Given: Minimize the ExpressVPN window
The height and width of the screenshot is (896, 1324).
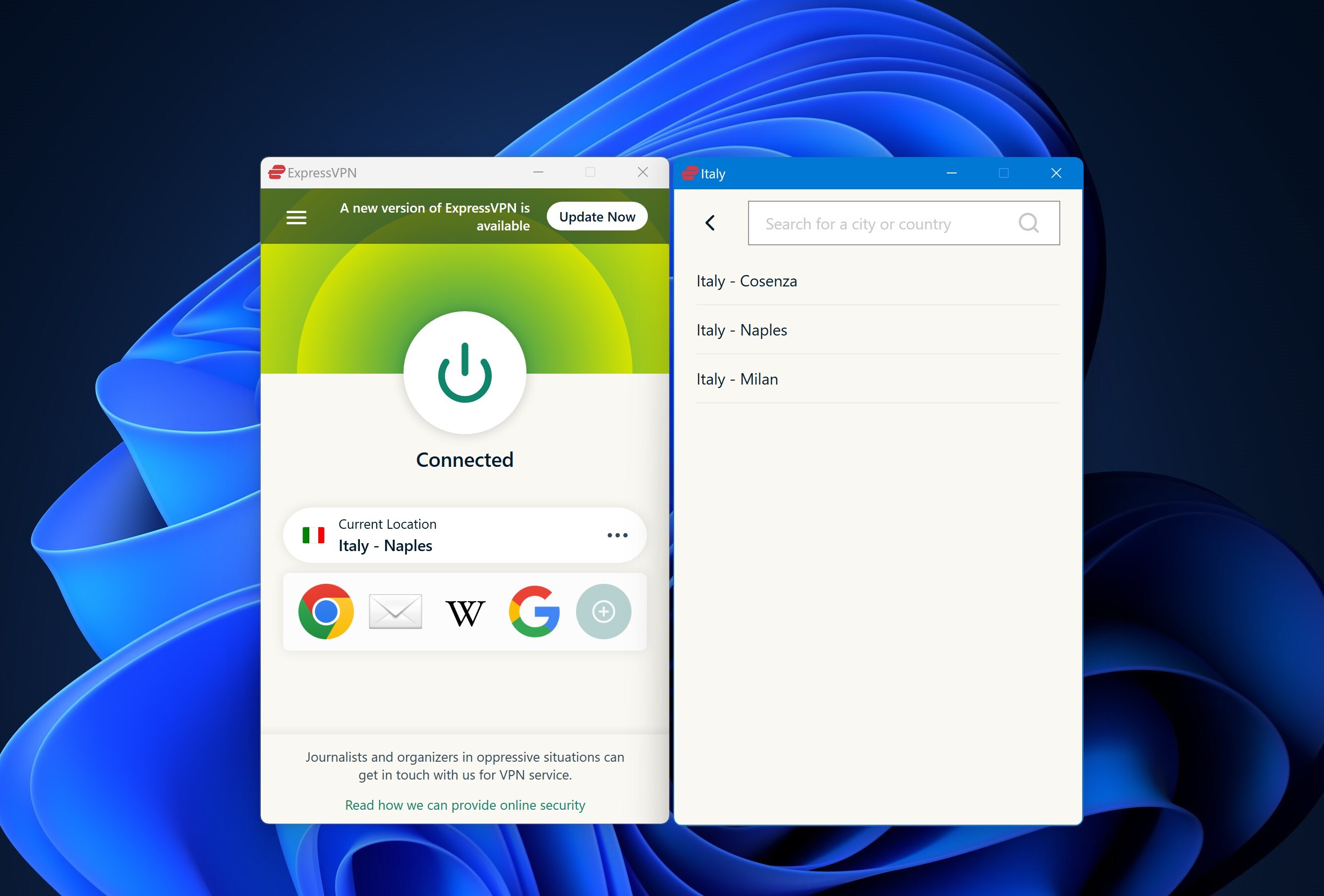Looking at the screenshot, I should coord(538,172).
